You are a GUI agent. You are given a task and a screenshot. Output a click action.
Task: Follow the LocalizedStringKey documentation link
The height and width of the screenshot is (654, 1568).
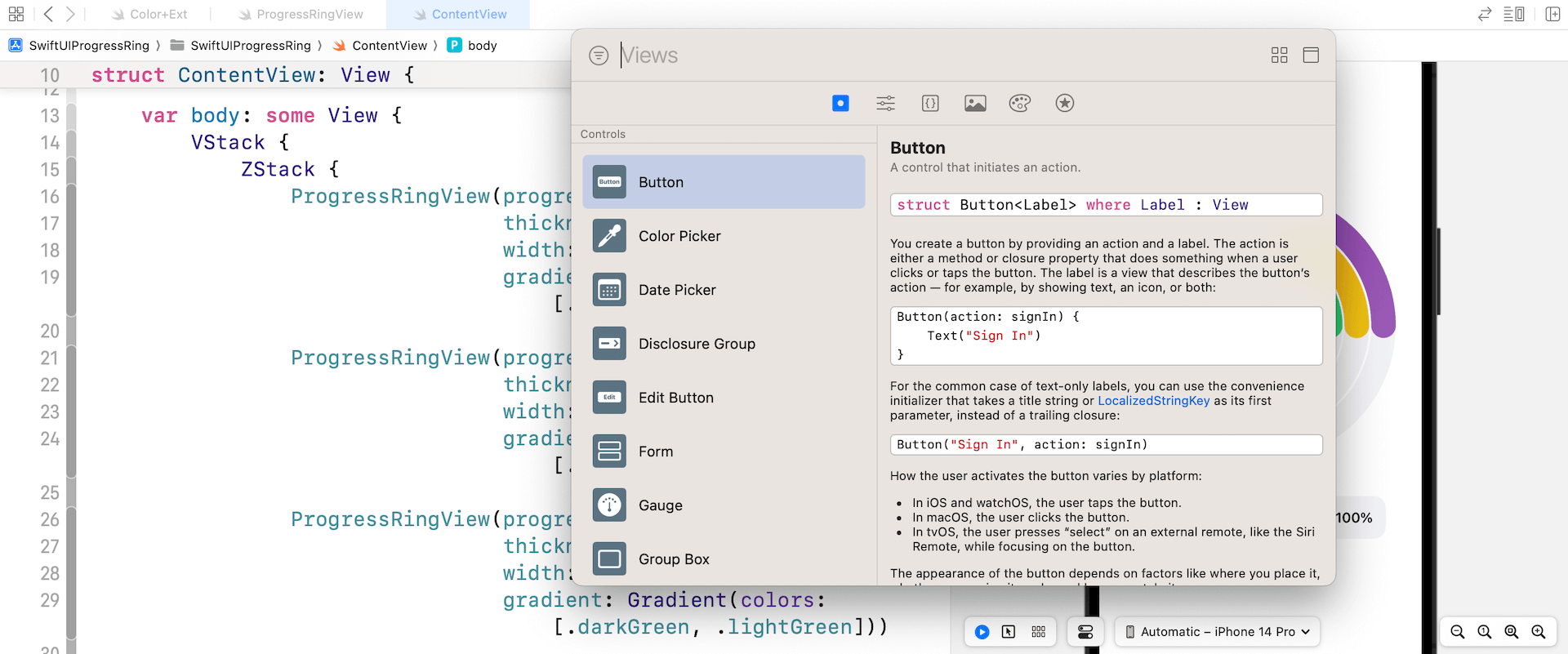tap(1153, 401)
